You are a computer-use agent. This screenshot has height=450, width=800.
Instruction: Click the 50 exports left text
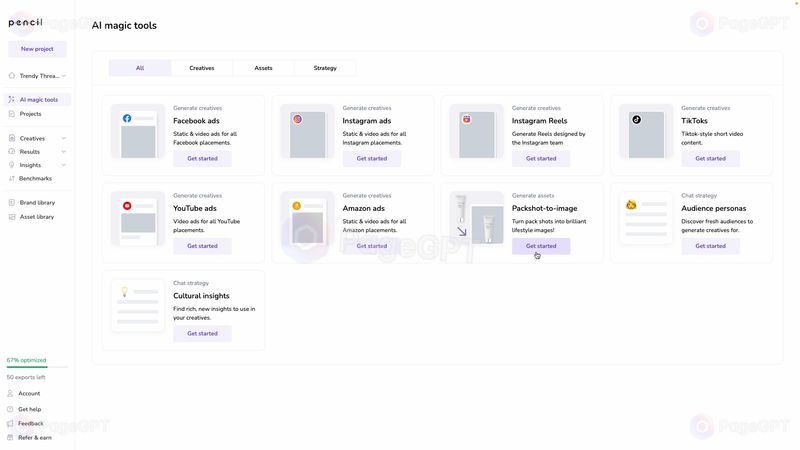[26, 378]
